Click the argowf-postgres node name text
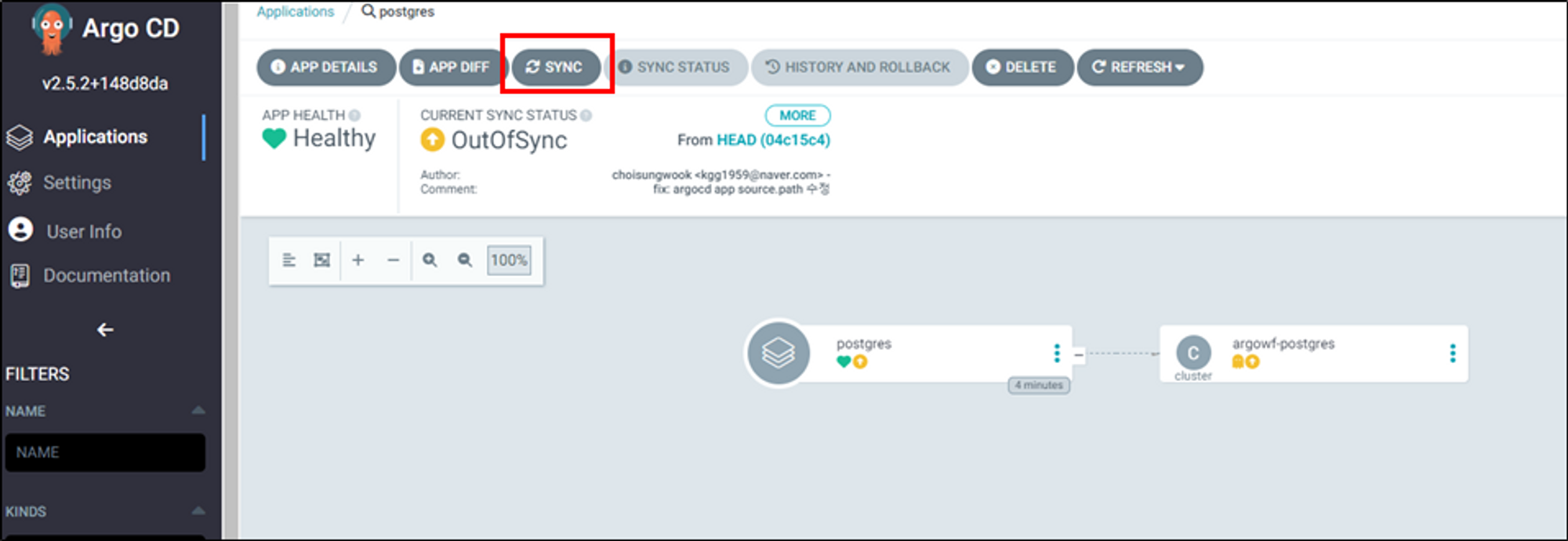 [1283, 343]
